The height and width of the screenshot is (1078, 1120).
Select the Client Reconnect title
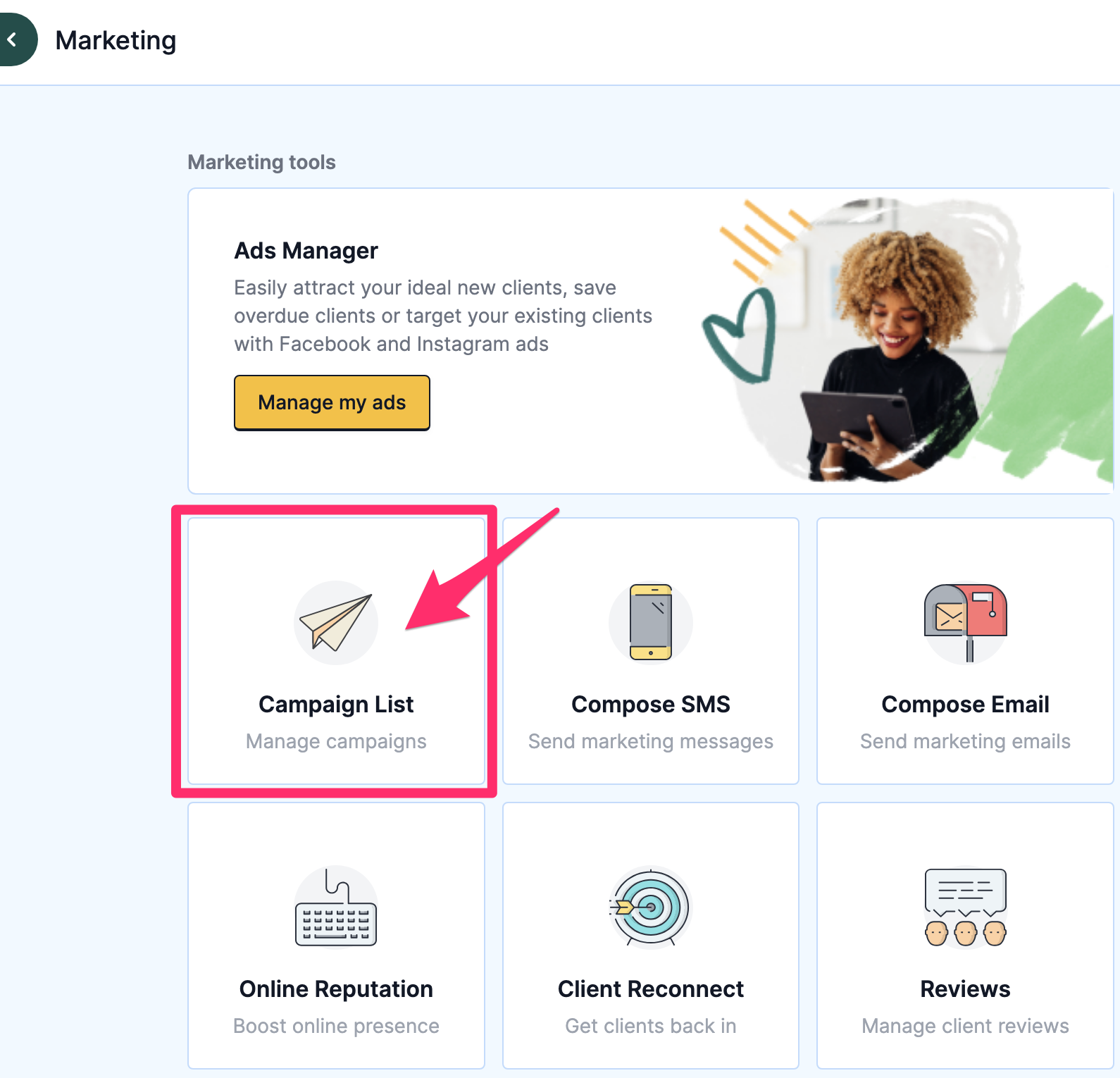coord(651,989)
